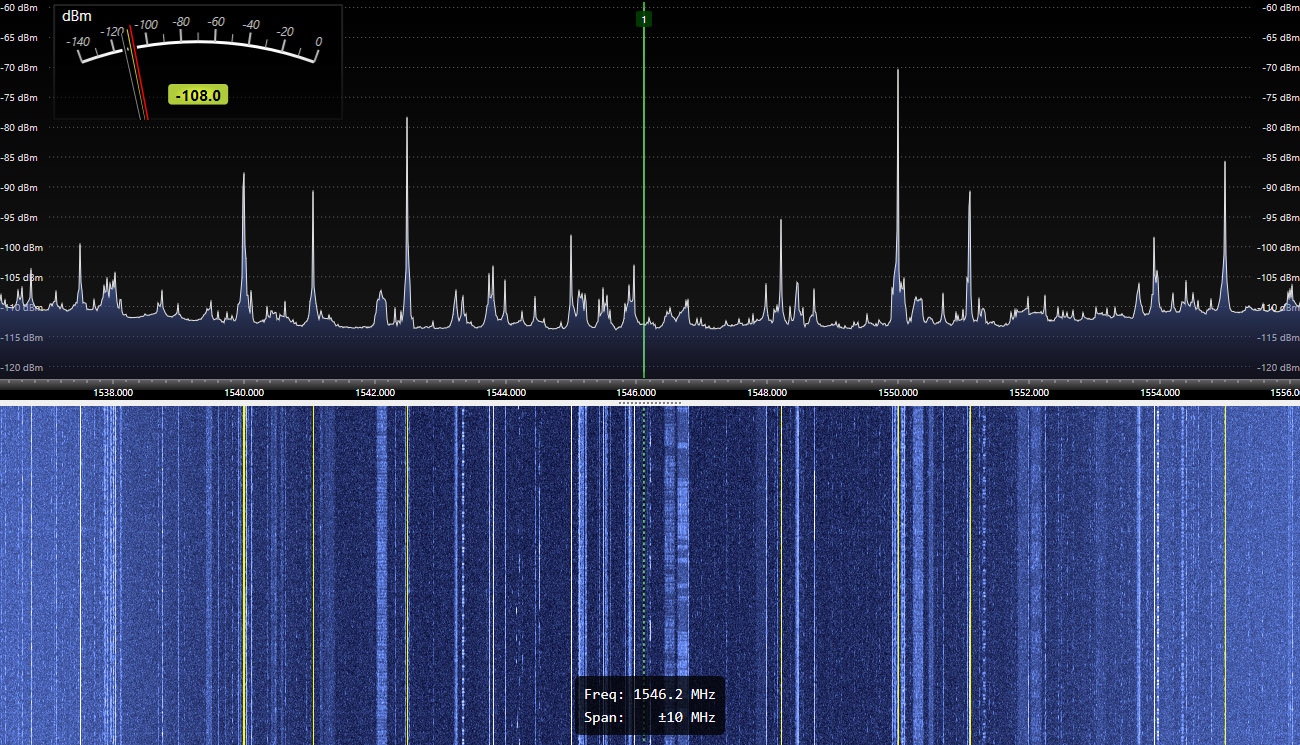Click the Freq: 1546.2 MHz tooltip text
1300x745 pixels.
click(x=650, y=694)
